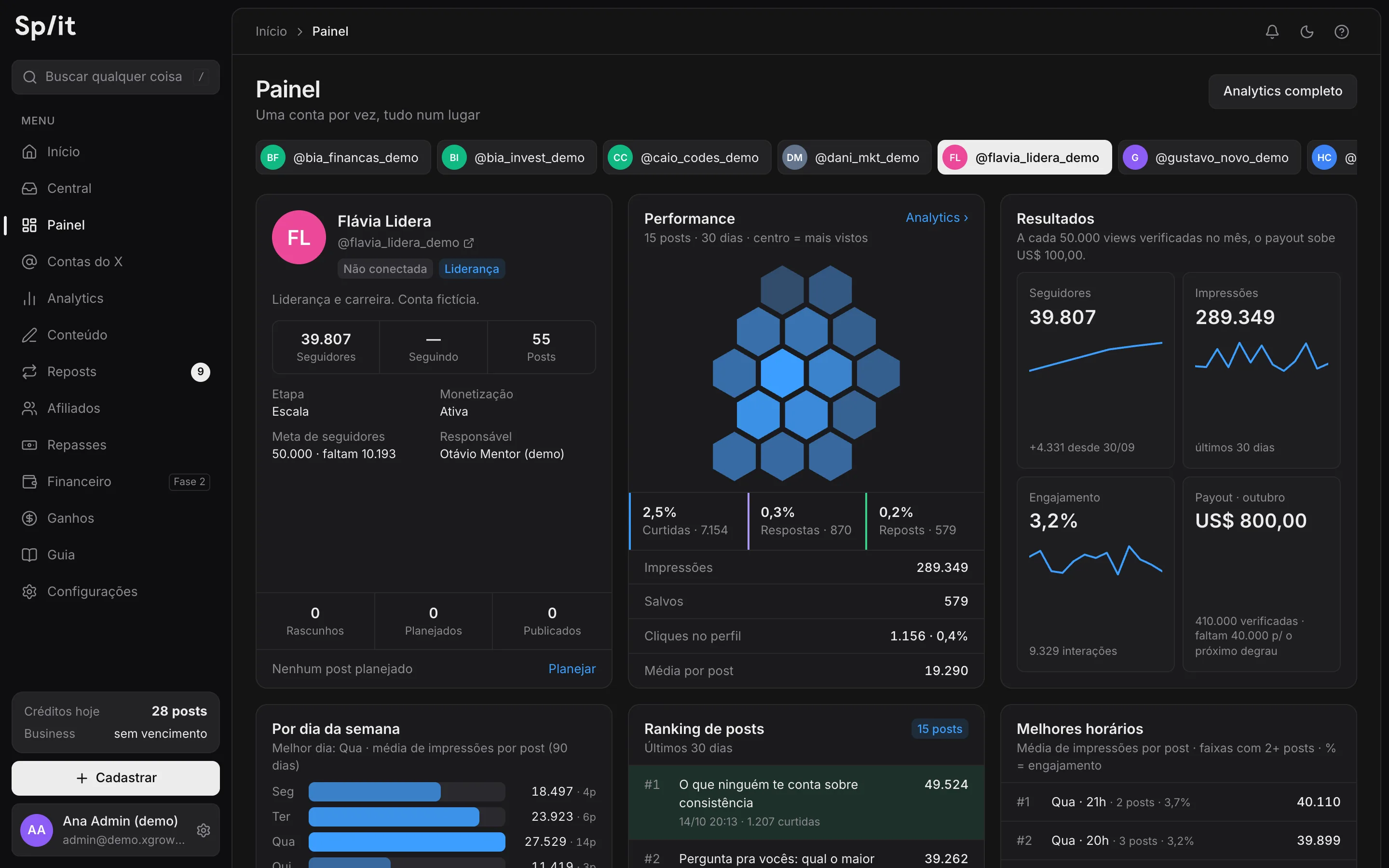Viewport: 1389px width, 868px height.
Task: Click the Reposts badge showing 9
Action: 200,372
